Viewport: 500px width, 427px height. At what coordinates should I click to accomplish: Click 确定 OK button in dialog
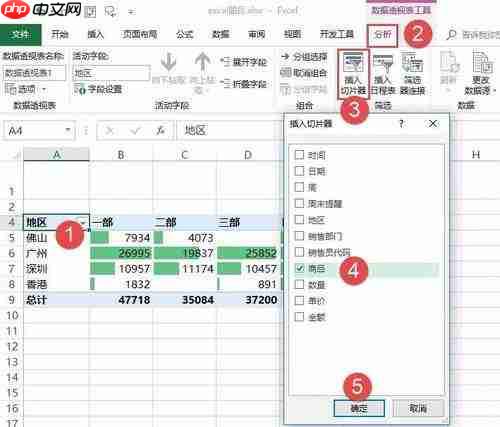359,408
